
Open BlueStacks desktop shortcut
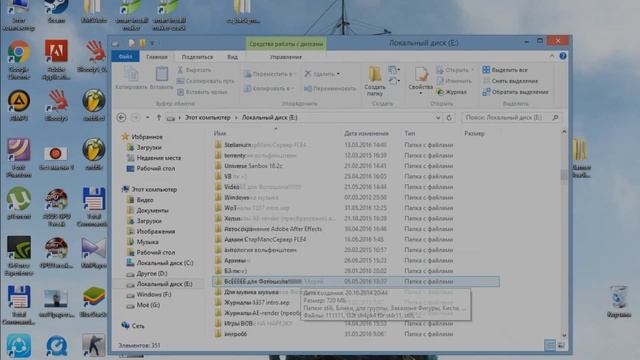[93, 302]
